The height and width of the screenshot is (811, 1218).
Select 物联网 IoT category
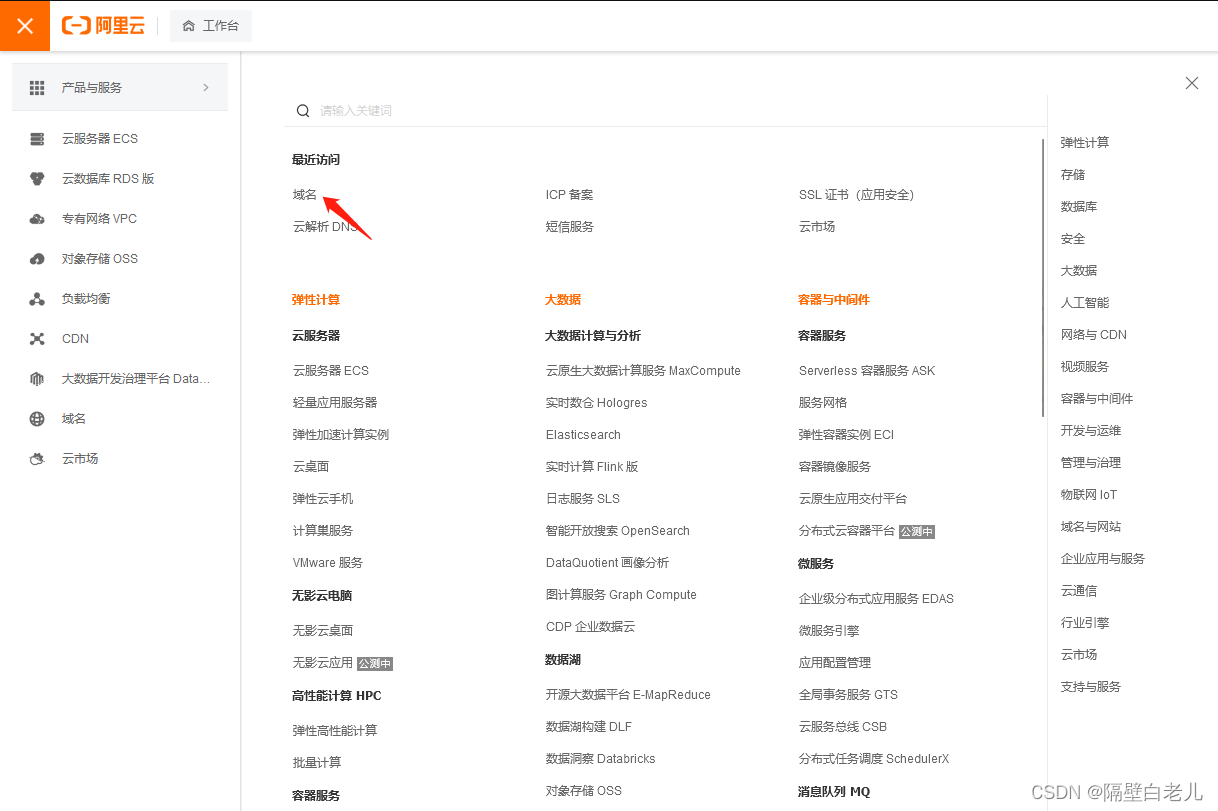(1088, 495)
